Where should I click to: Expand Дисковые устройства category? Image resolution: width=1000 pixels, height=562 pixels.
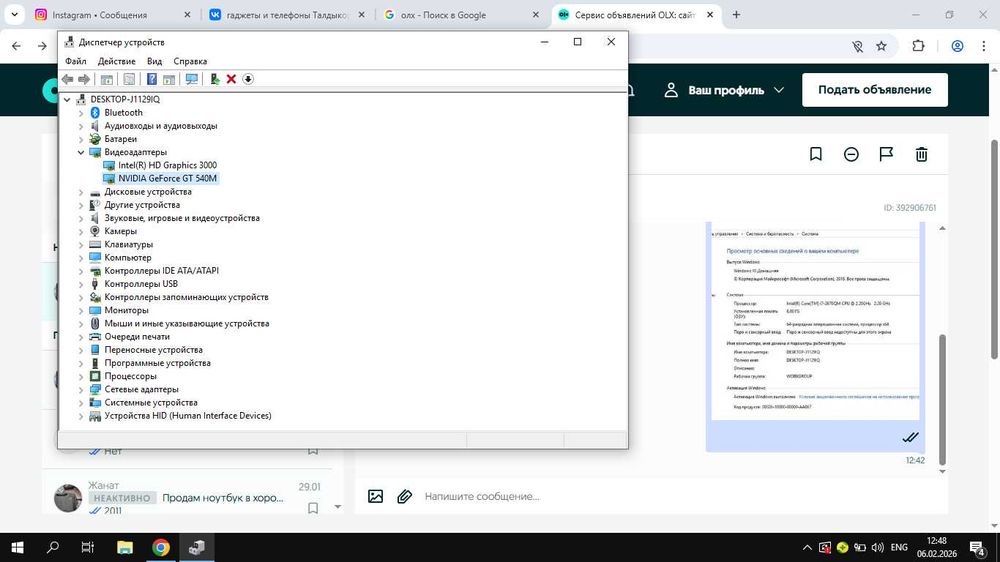[81, 192]
